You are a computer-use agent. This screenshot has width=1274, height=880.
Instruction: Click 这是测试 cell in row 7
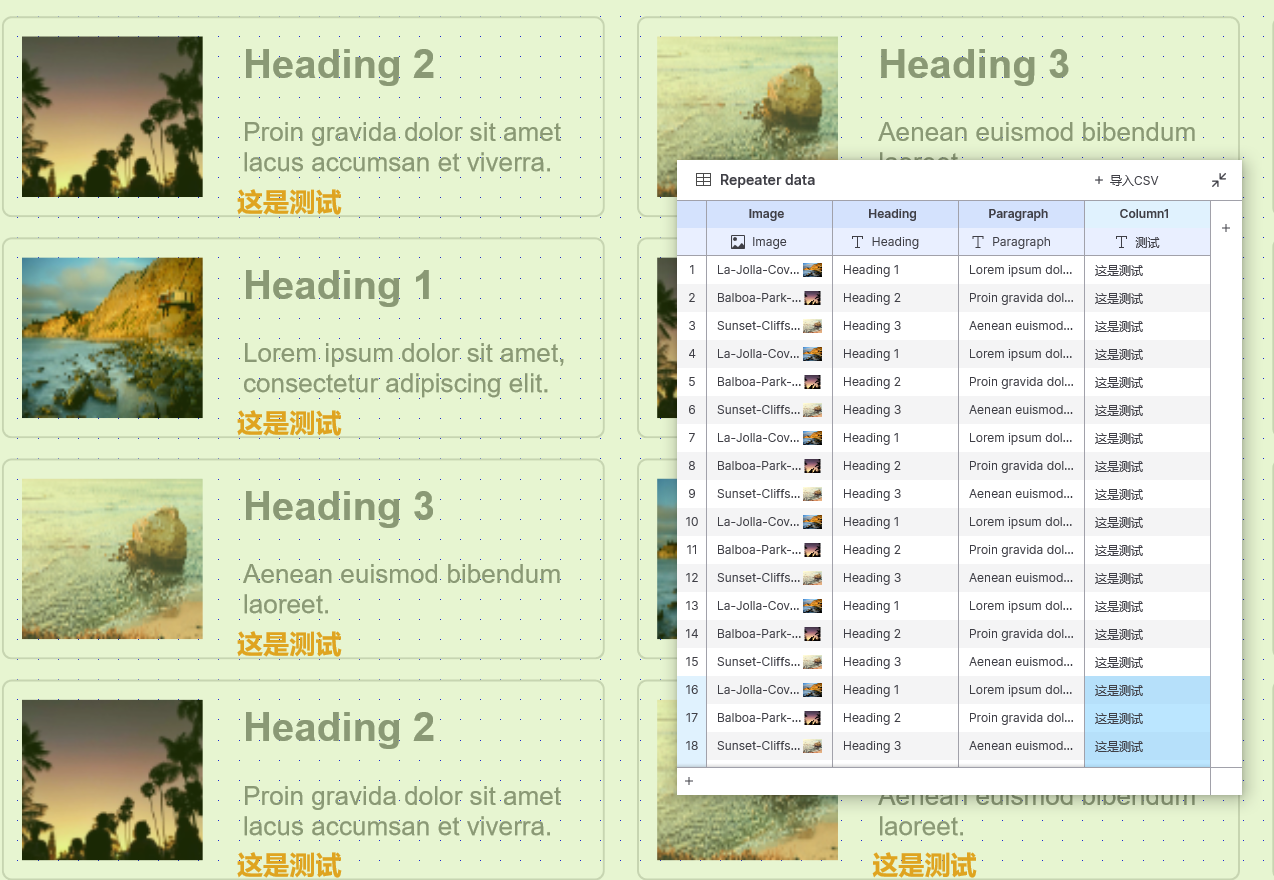pyautogui.click(x=1147, y=438)
